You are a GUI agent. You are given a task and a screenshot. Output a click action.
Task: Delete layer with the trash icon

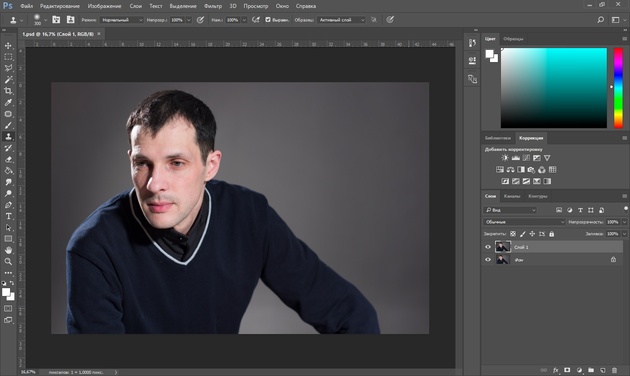tap(614, 370)
